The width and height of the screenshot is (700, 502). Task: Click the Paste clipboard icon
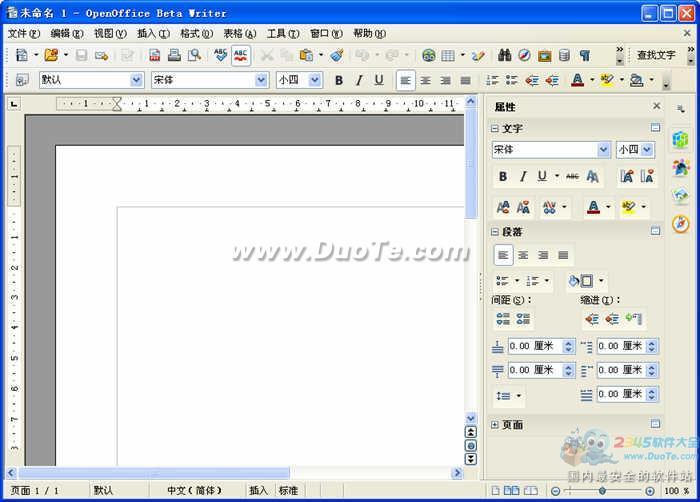(x=306, y=55)
